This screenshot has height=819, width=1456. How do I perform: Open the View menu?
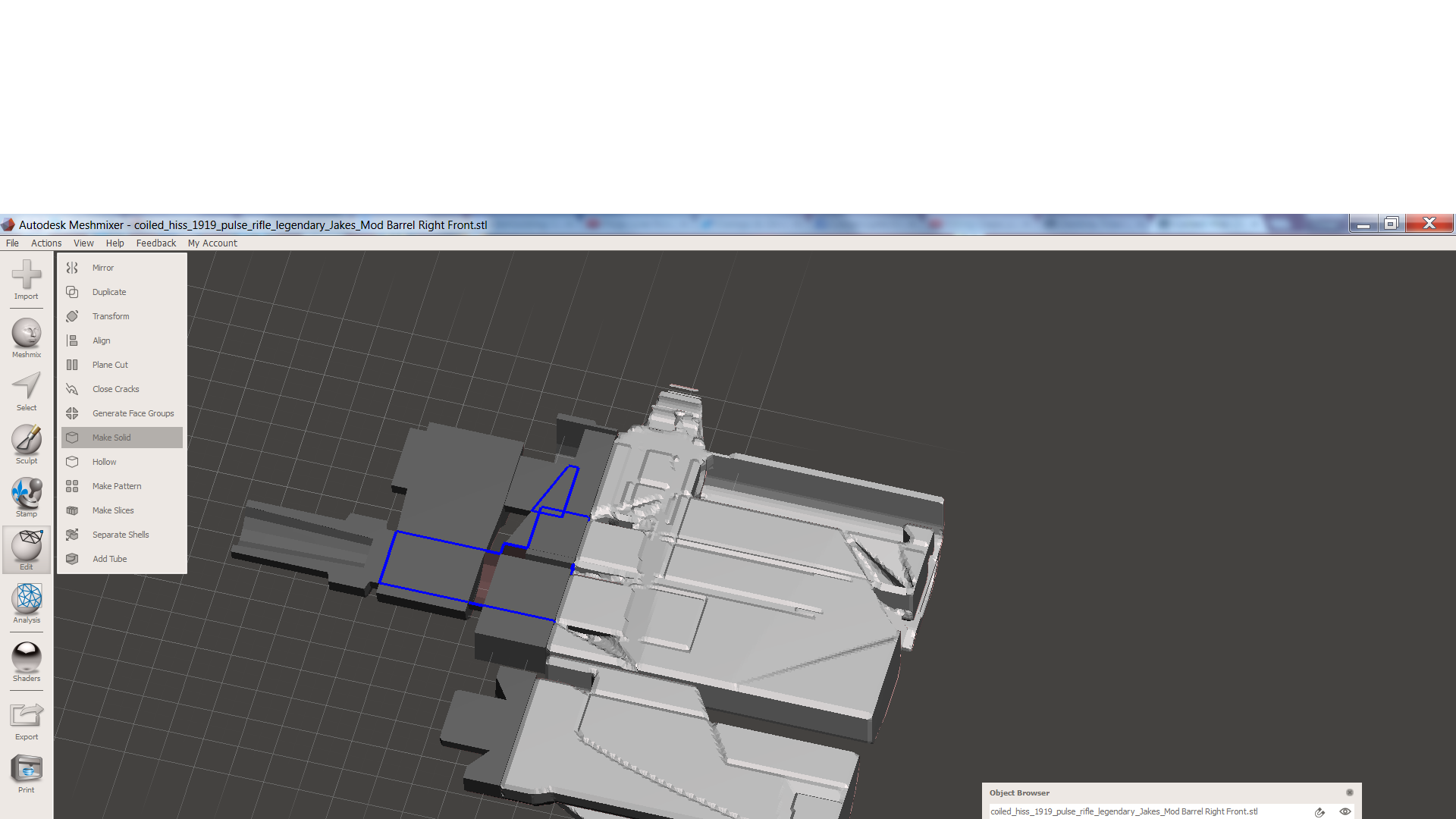pyautogui.click(x=83, y=243)
